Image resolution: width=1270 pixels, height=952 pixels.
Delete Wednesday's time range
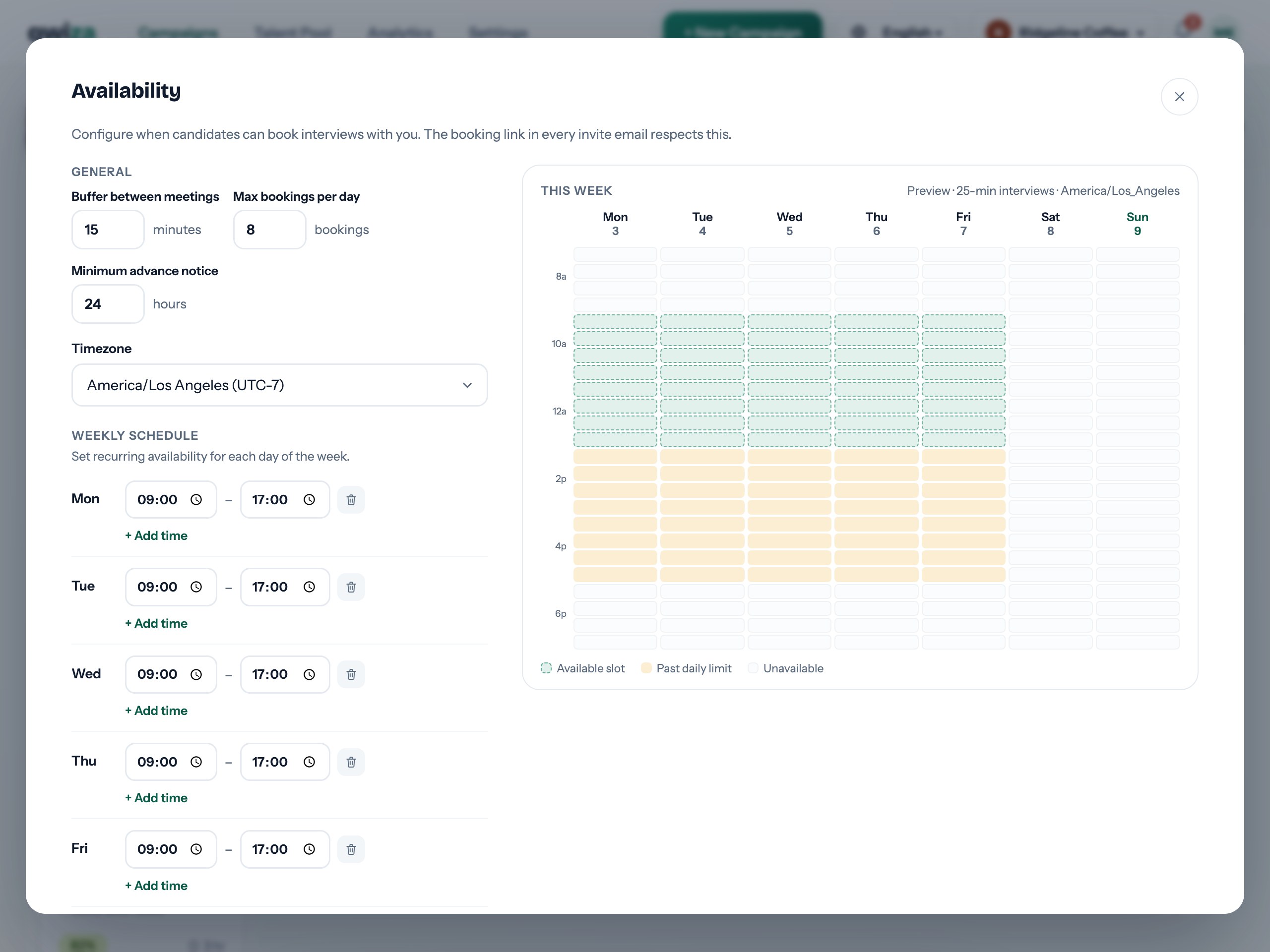tap(351, 674)
